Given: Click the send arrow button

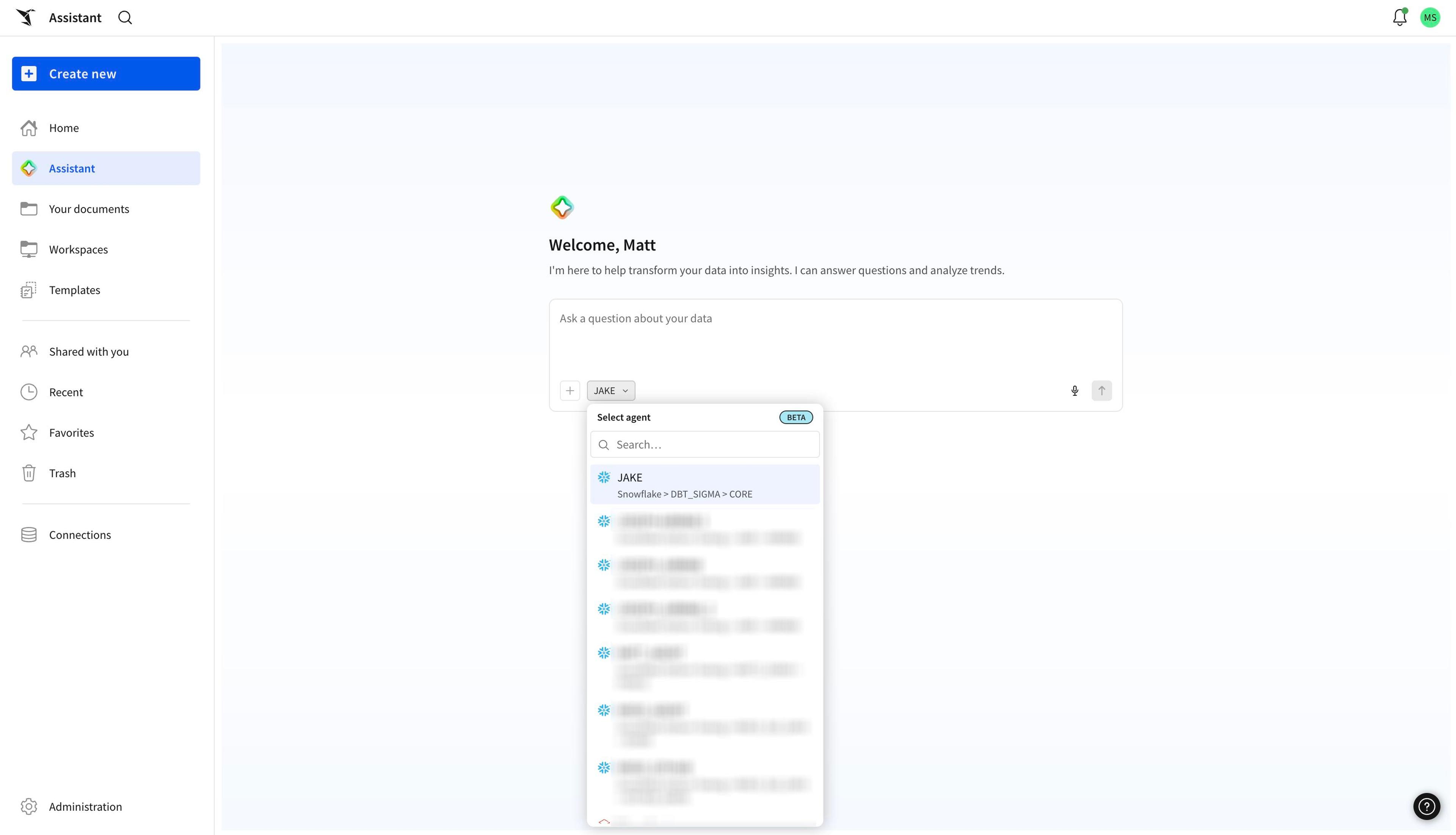Looking at the screenshot, I should coord(1101,391).
